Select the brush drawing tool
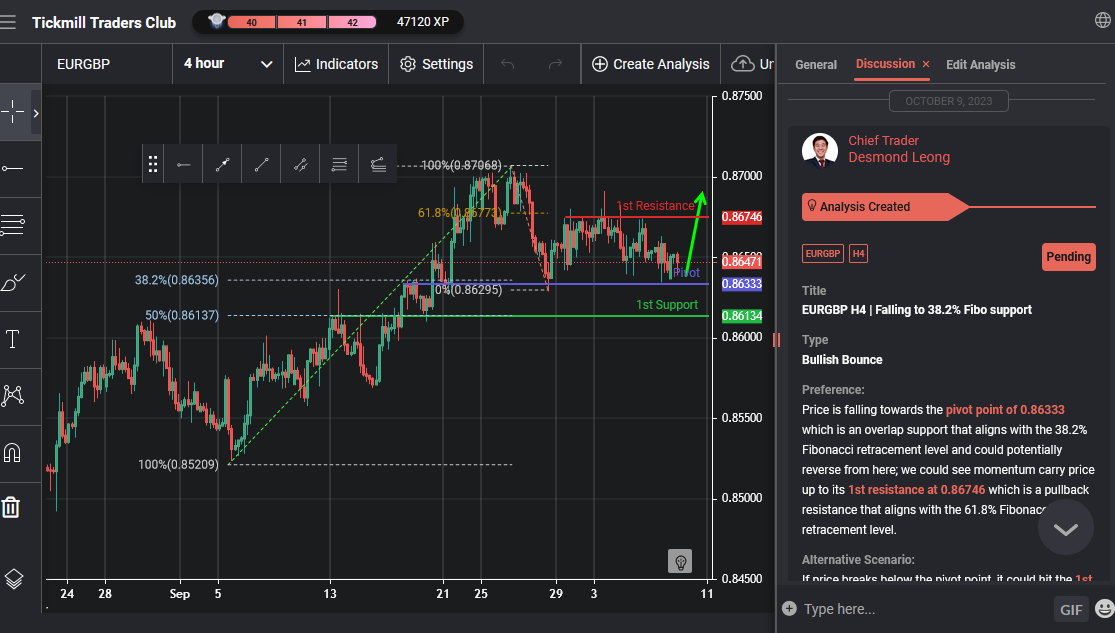 pos(13,282)
